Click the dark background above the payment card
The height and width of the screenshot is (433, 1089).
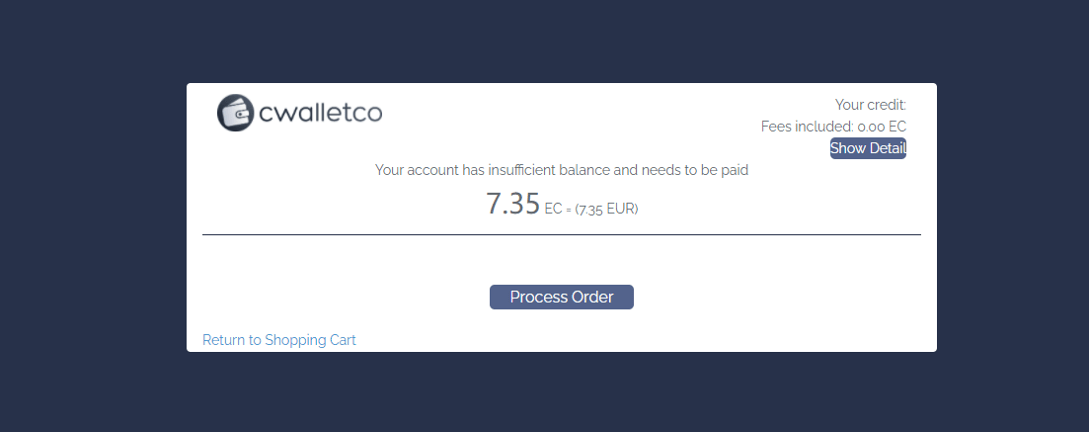pyautogui.click(x=561, y=40)
